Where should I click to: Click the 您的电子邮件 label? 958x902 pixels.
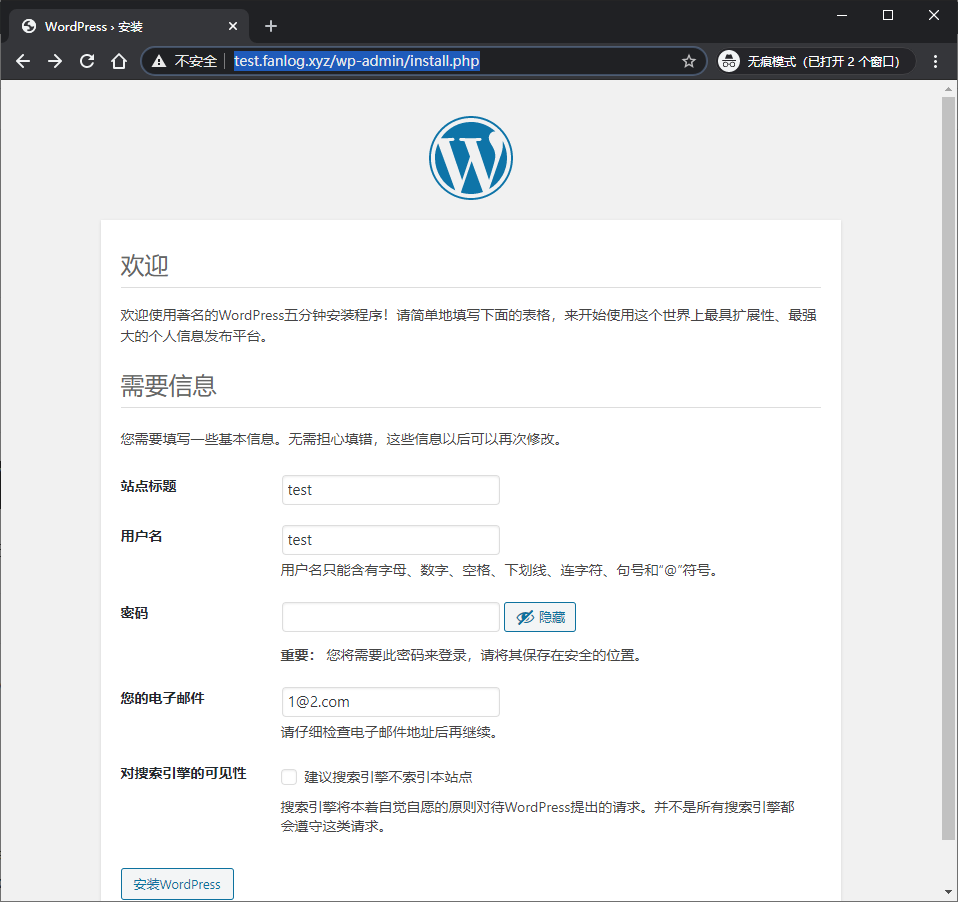tap(163, 698)
